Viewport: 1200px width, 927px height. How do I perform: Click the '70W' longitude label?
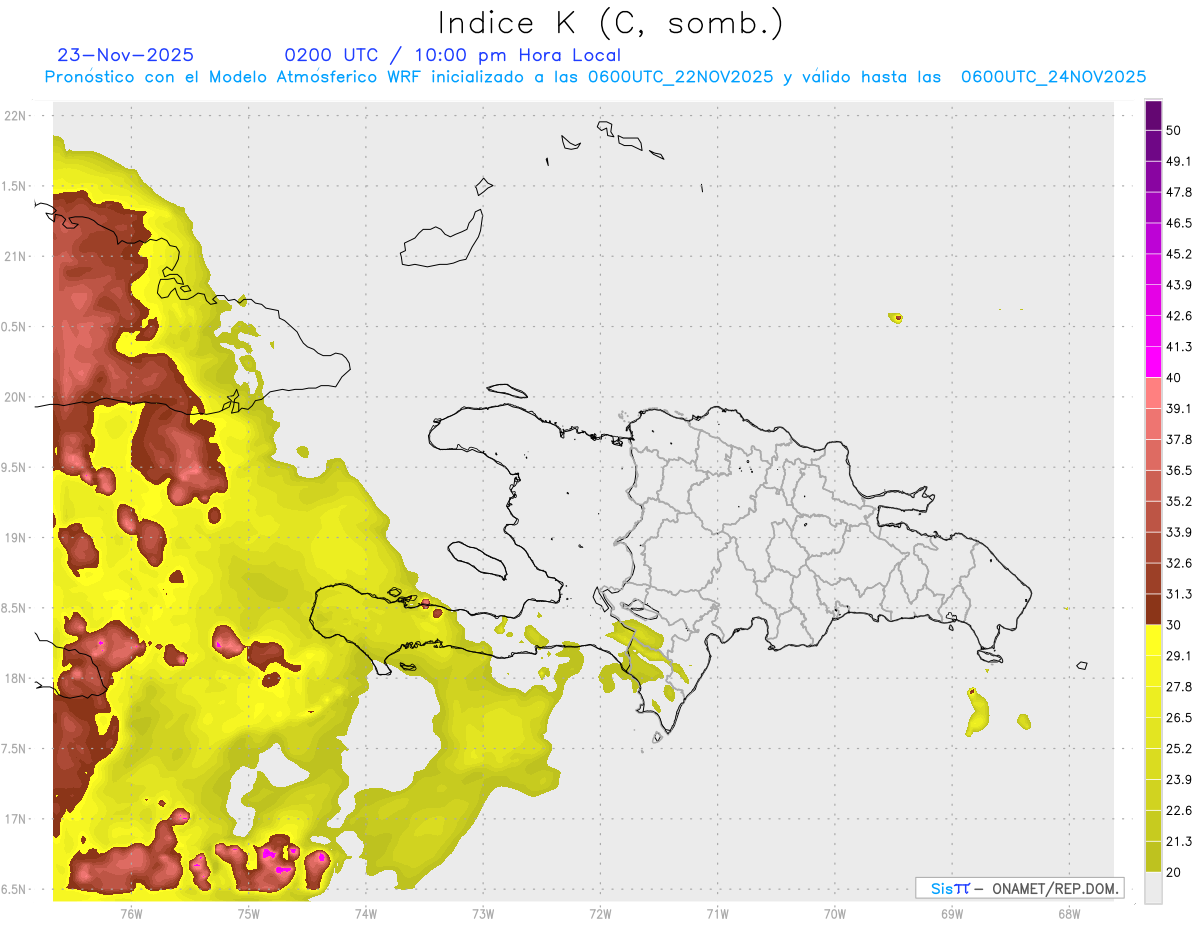point(835,913)
